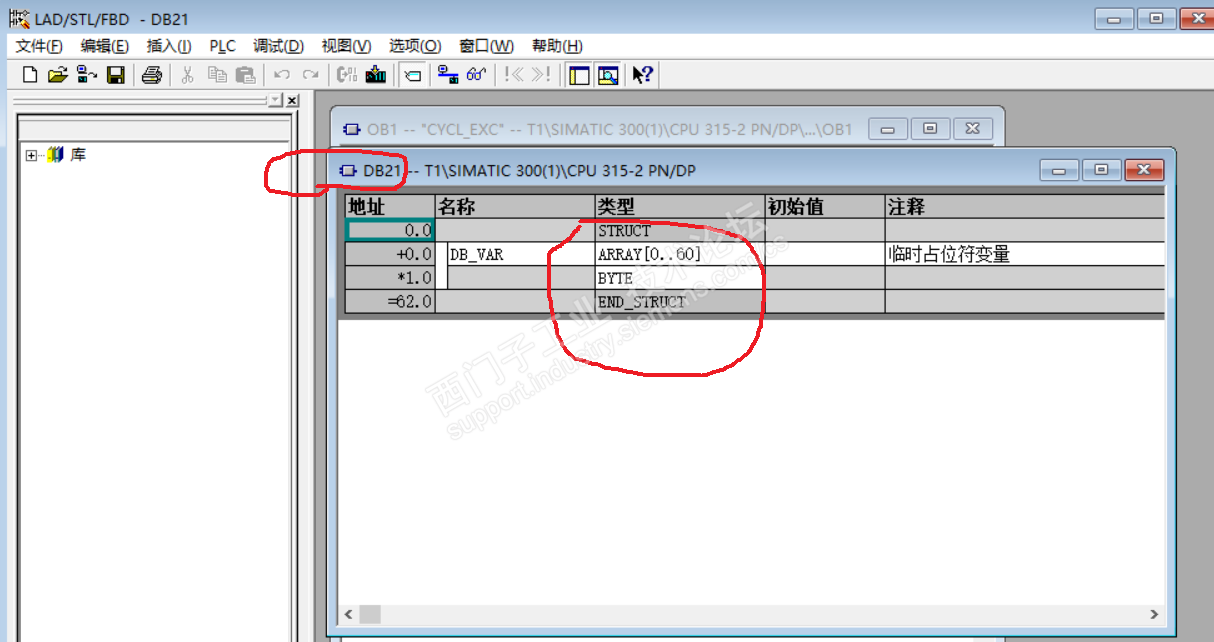1214x642 pixels.
Task: Toggle the Overviews pane icon
Action: click(x=578, y=75)
